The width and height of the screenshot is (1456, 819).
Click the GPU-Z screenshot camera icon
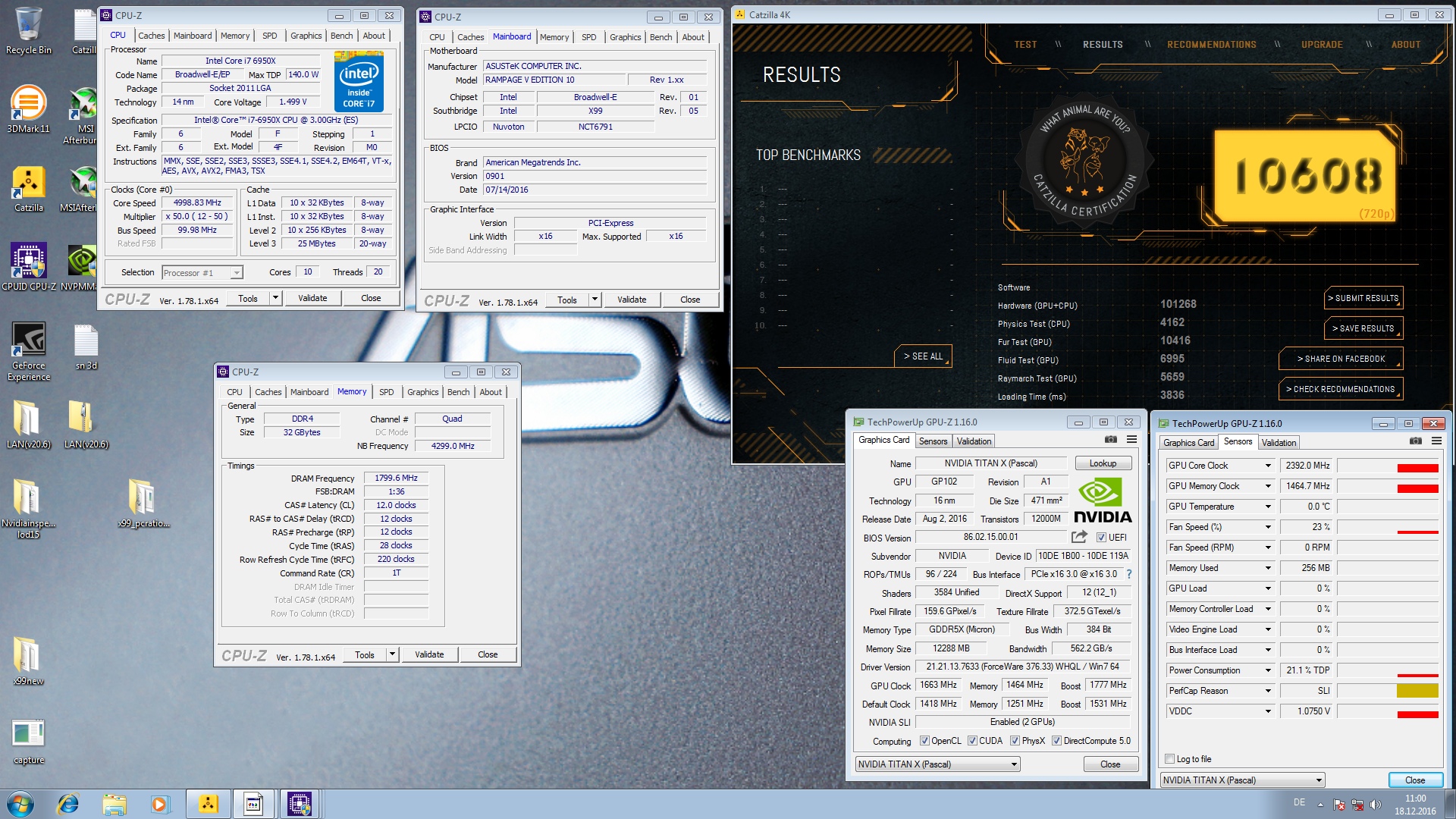[1111, 440]
